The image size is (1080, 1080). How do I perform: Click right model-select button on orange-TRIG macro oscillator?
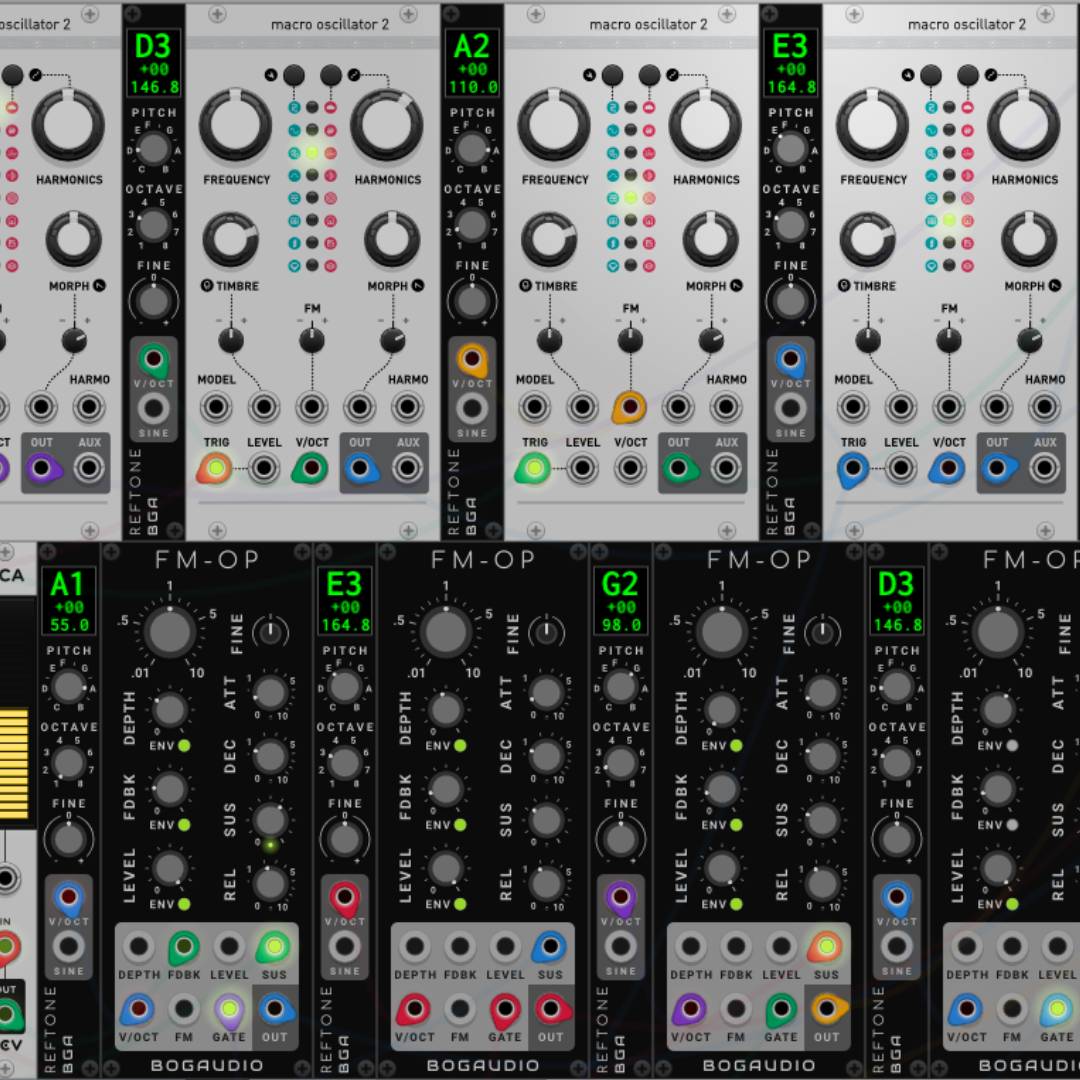331,75
